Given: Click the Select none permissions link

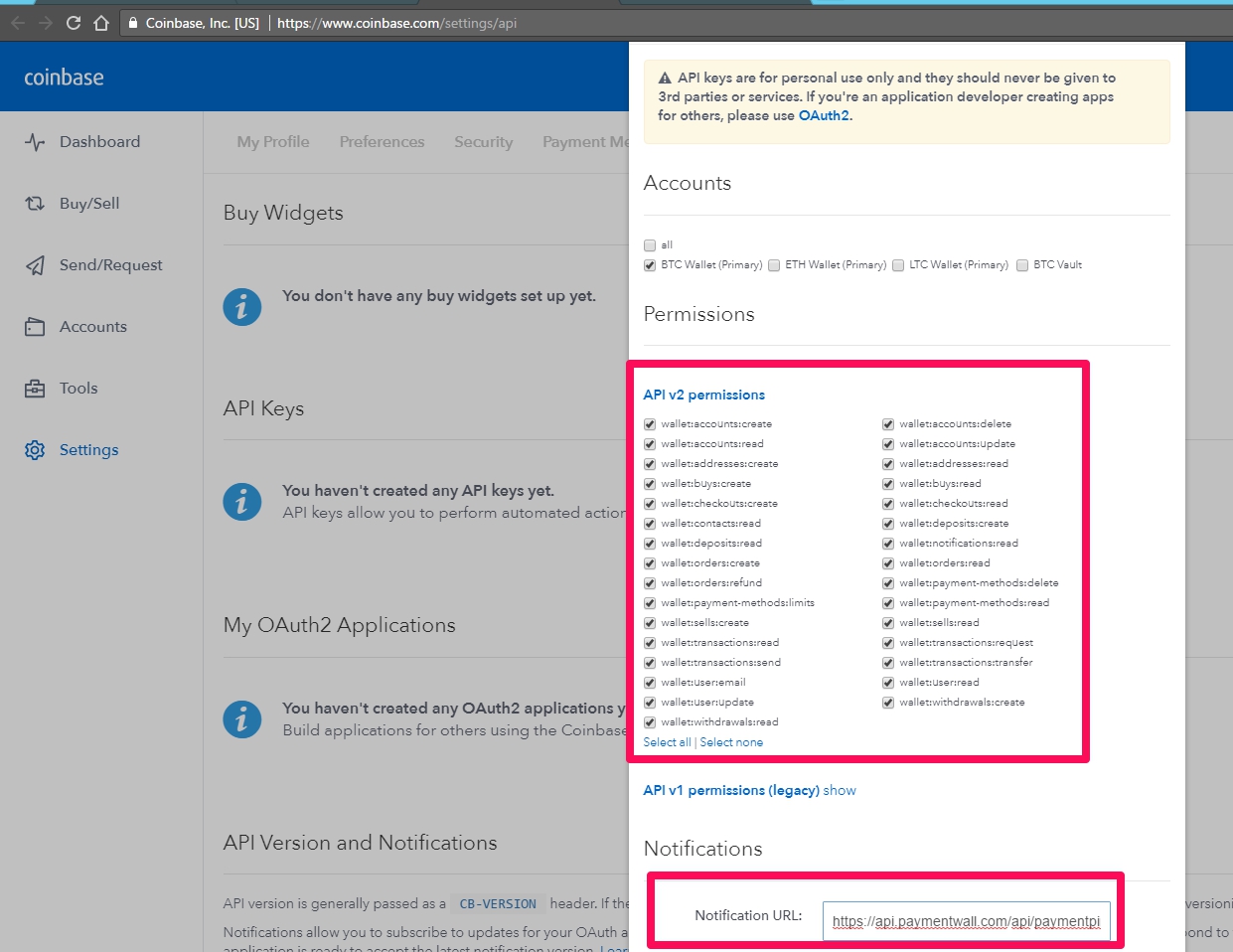Looking at the screenshot, I should (731, 742).
